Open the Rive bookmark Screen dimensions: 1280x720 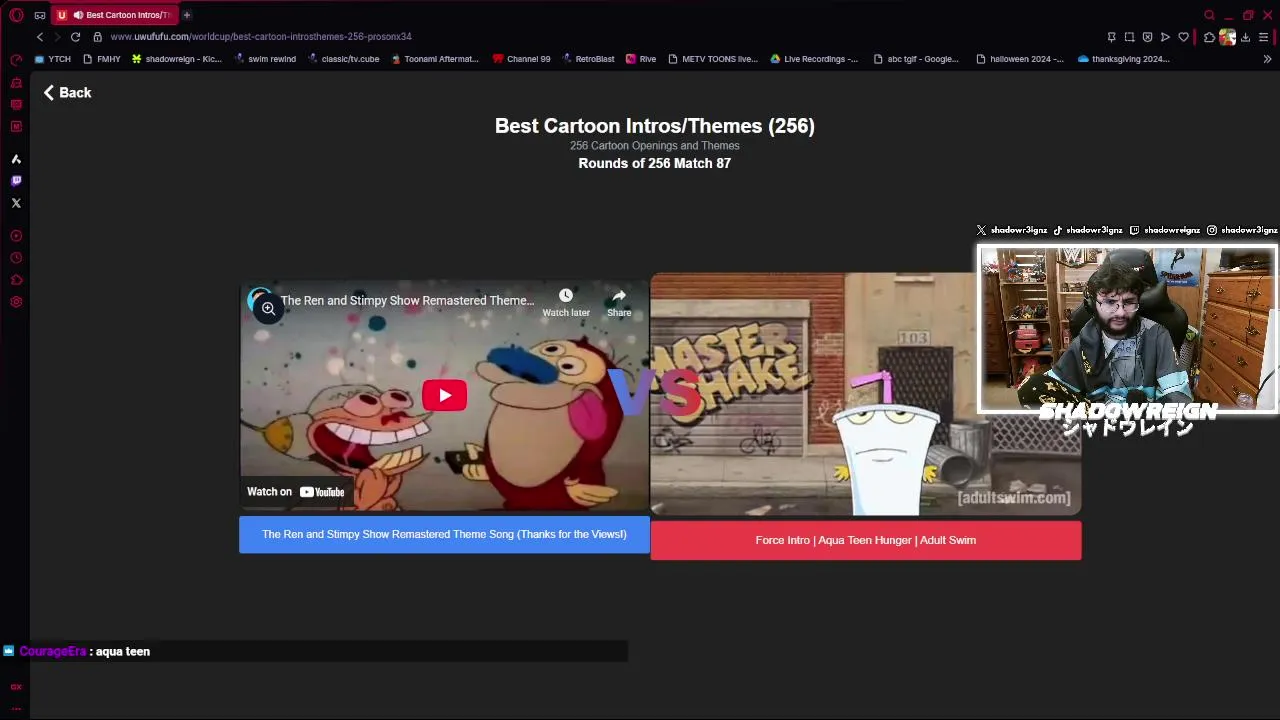641,59
